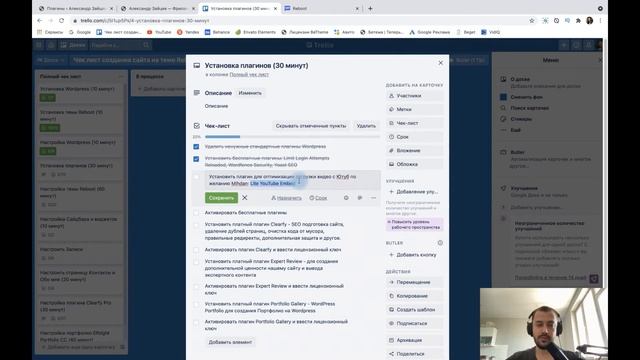Switch to the Reboot browser tab
Screen dimensions: 640x360
click(x=320, y=9)
